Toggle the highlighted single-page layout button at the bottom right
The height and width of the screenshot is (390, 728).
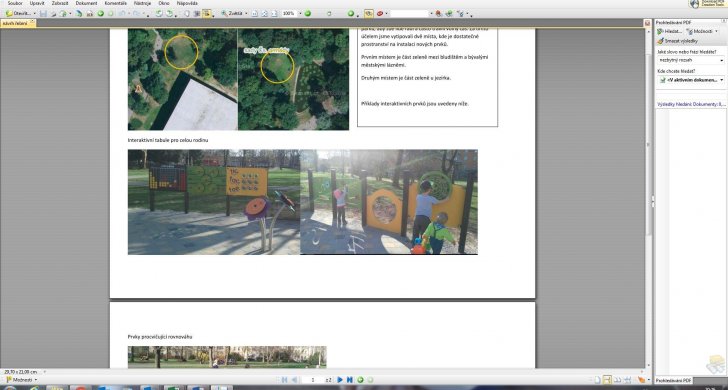pos(606,380)
